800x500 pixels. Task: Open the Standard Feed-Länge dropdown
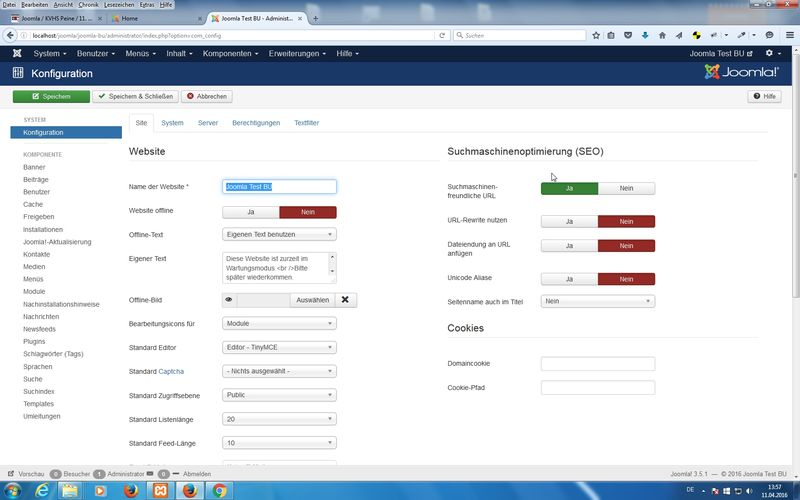point(279,443)
